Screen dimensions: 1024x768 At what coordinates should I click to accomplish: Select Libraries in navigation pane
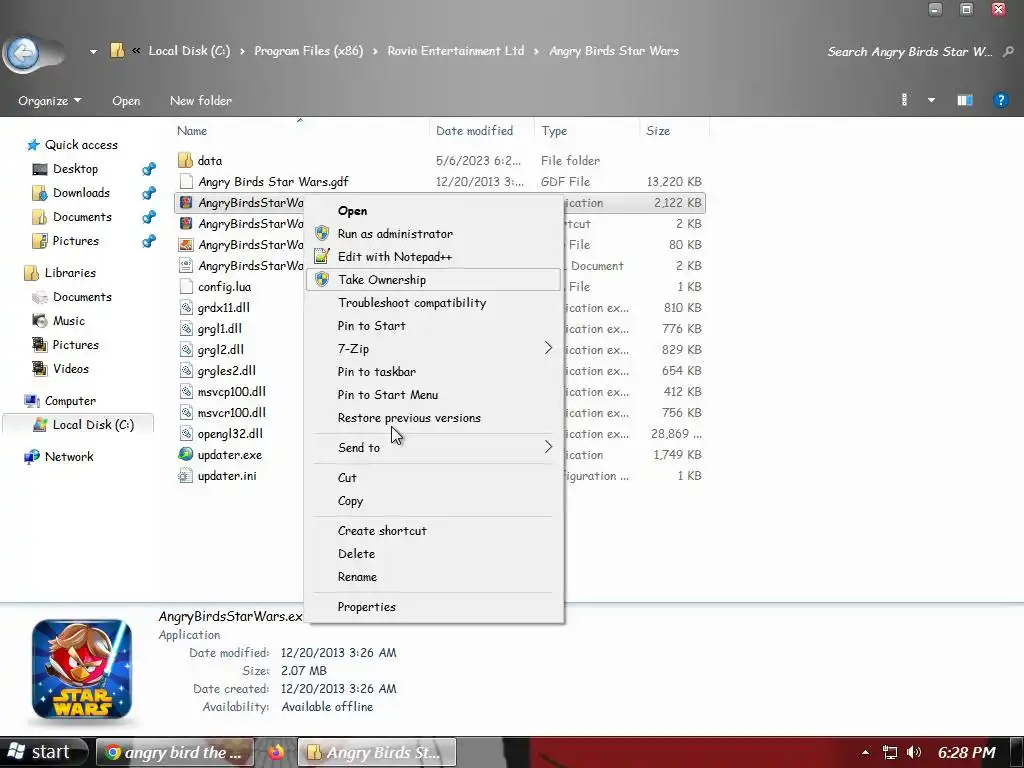70,273
